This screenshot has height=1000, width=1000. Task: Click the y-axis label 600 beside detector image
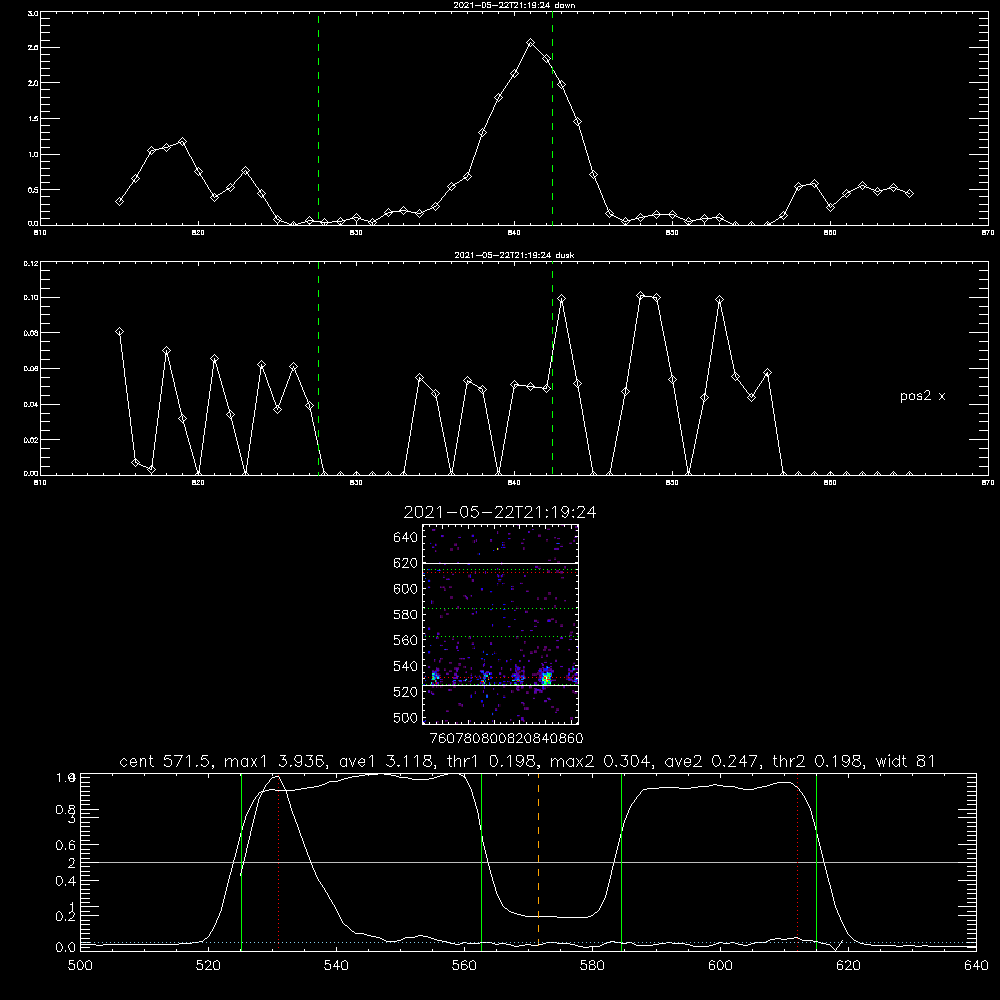tap(406, 589)
